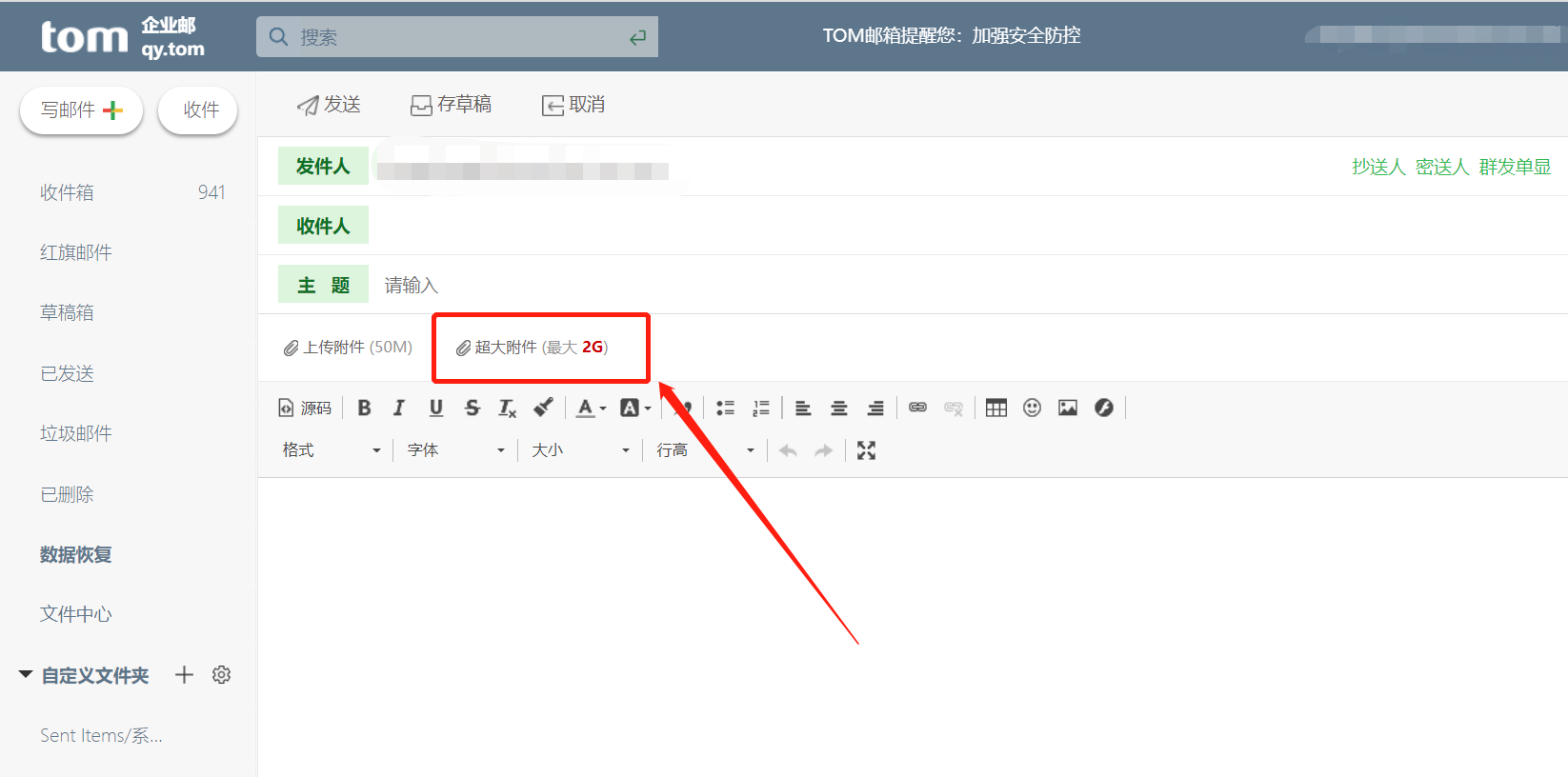Image resolution: width=1568 pixels, height=777 pixels.
Task: Click 超大附件 (最大 2G) large attachment
Action: 532,348
